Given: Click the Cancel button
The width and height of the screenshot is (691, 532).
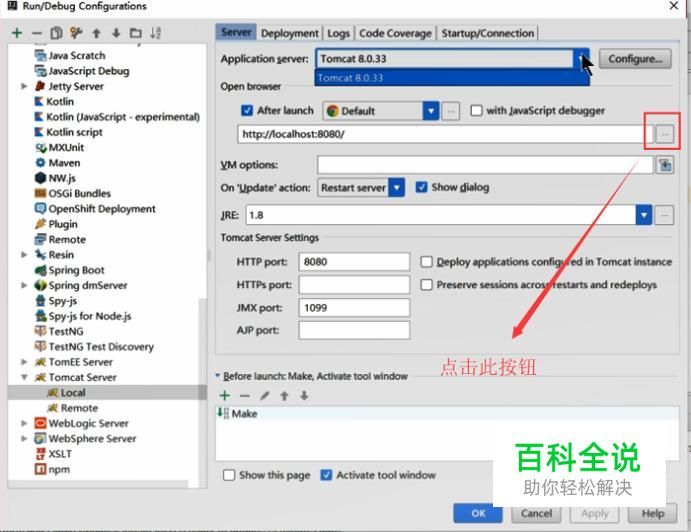Looking at the screenshot, I should (x=536, y=513).
